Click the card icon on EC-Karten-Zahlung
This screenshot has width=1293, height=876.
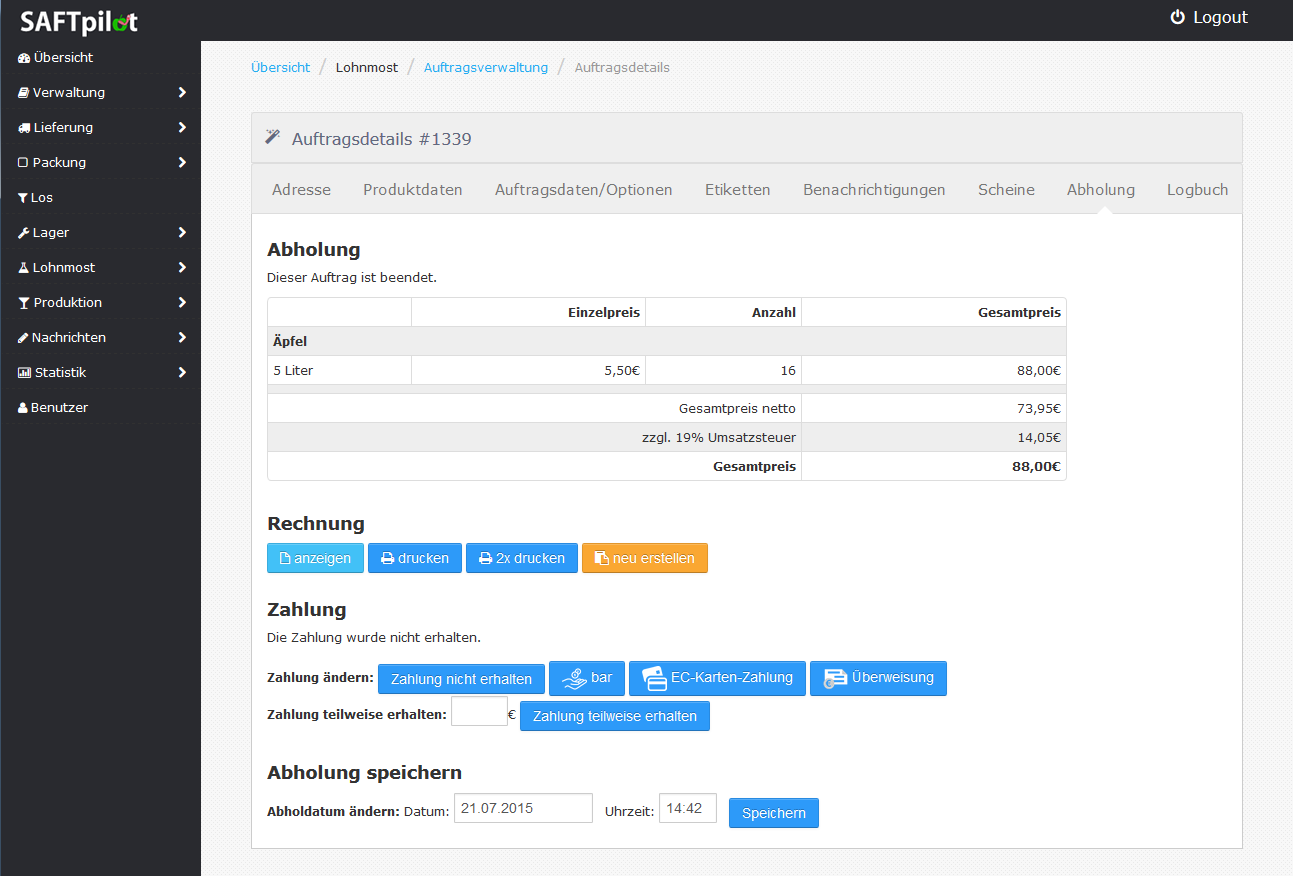pyautogui.click(x=654, y=679)
